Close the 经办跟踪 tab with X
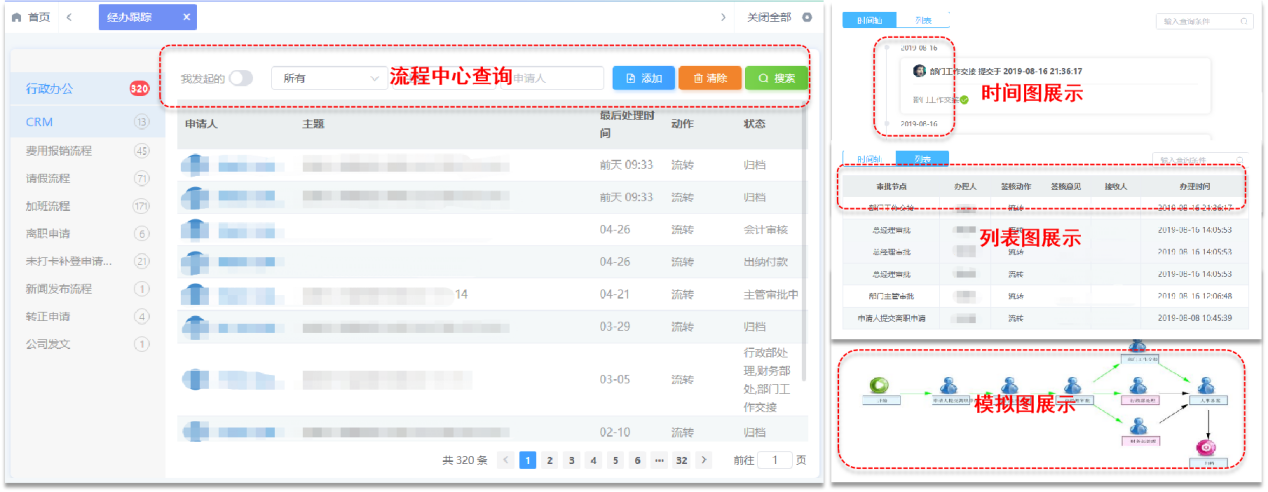Screen dimensions: 1268x492 (x=187, y=17)
